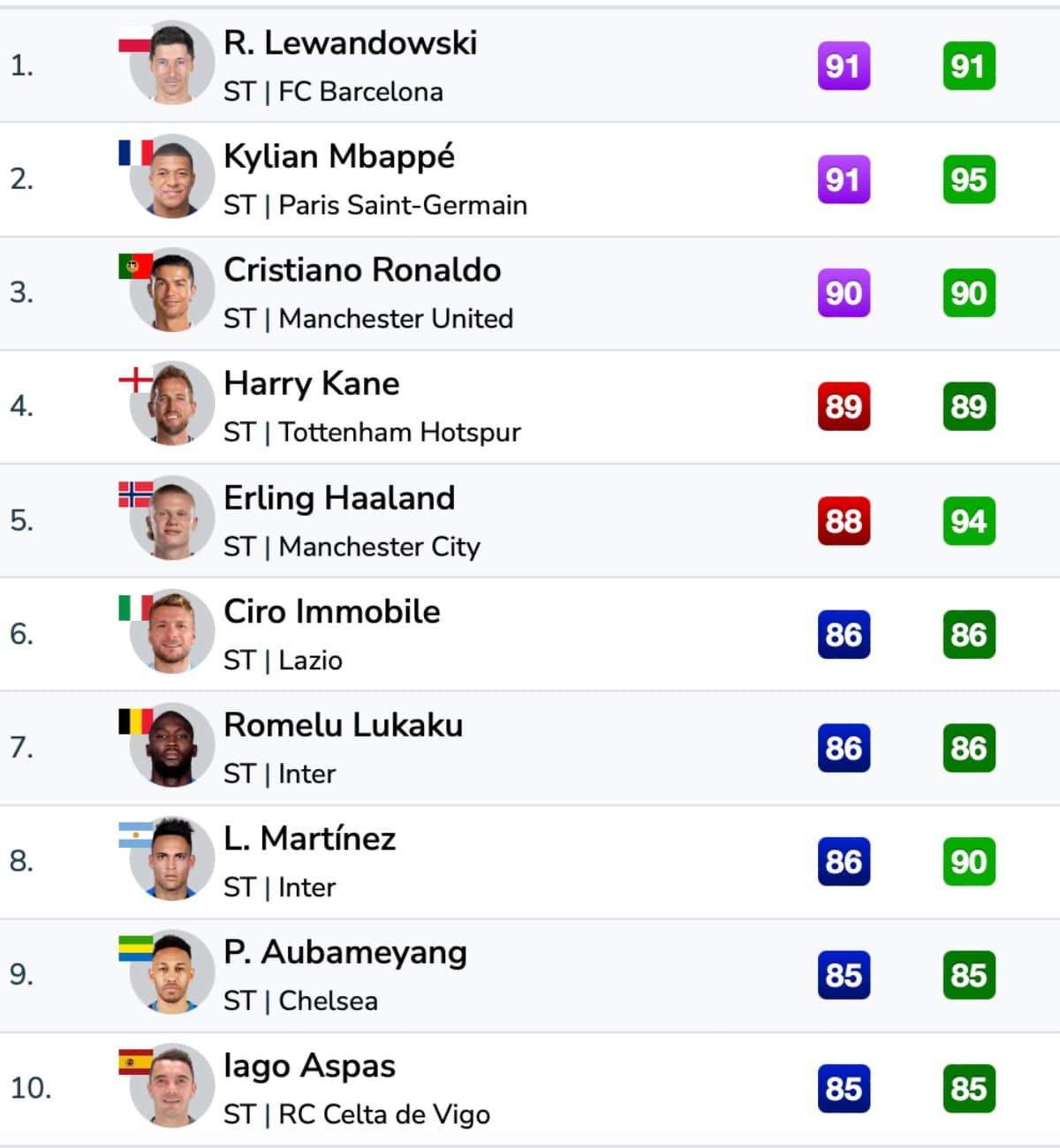Image resolution: width=1060 pixels, height=1148 pixels.
Task: Tap the Belgium flag beside Romelu Lukaku
Action: [135, 721]
